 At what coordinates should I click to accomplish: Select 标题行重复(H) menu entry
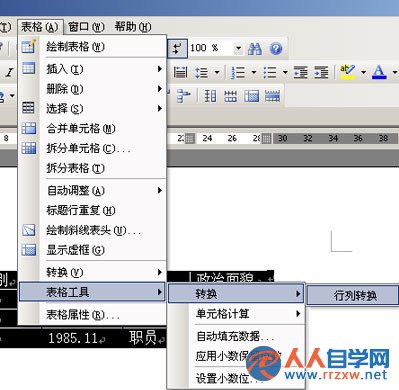tap(92, 210)
